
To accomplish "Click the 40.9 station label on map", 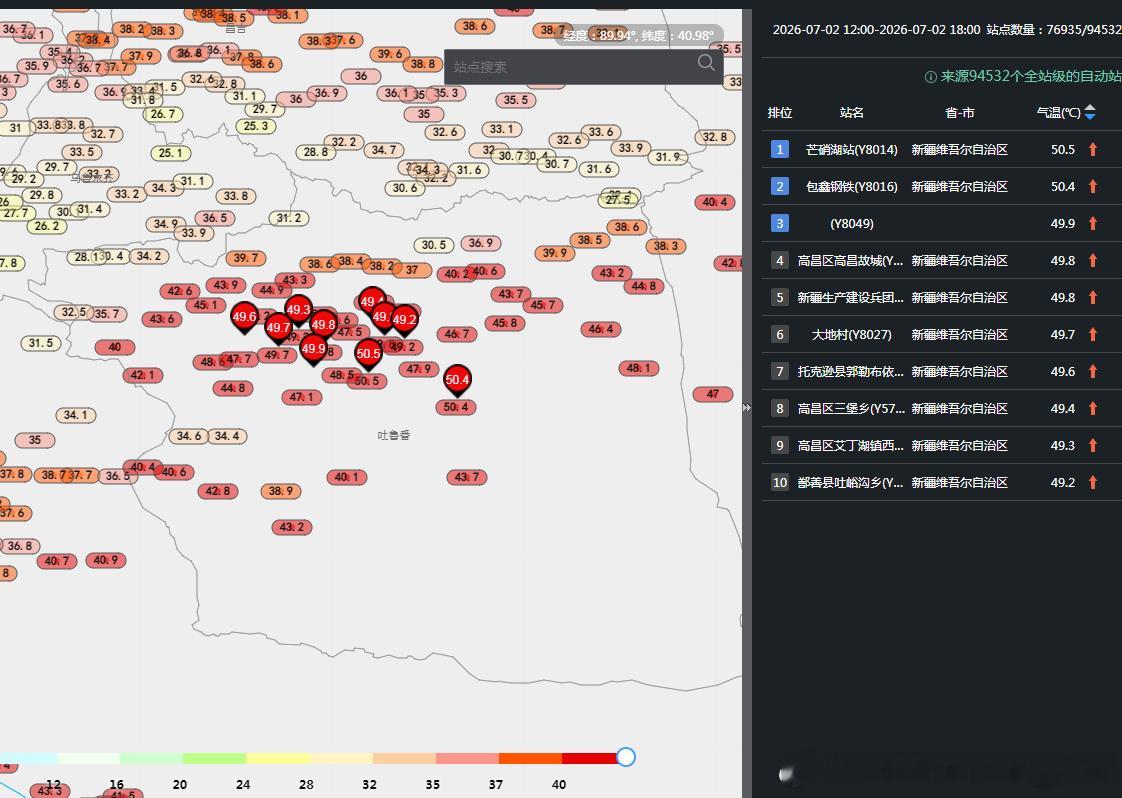I will tap(105, 560).
